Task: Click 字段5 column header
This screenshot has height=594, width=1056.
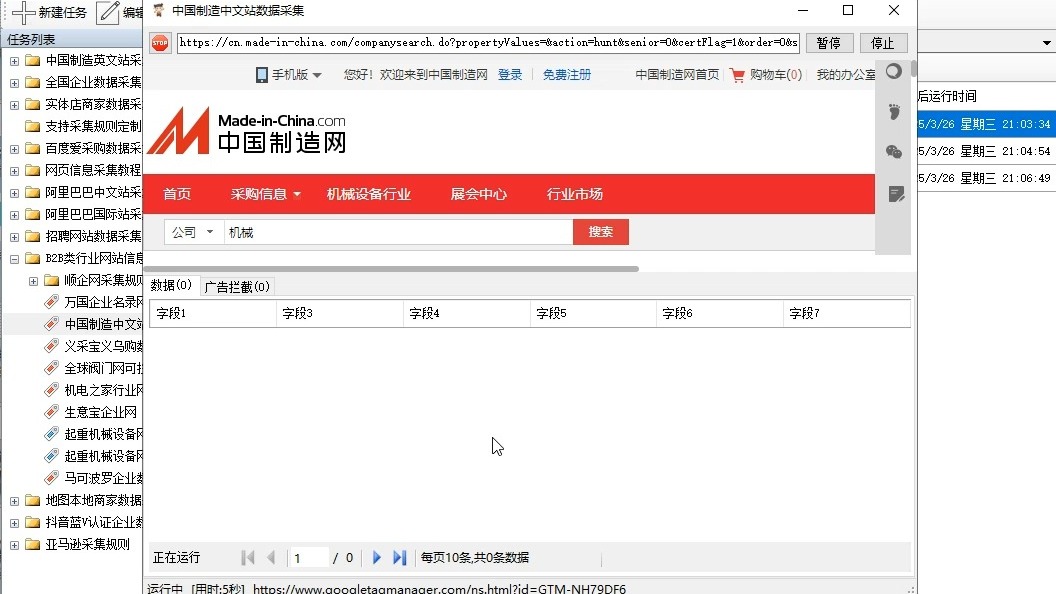Action: (593, 313)
